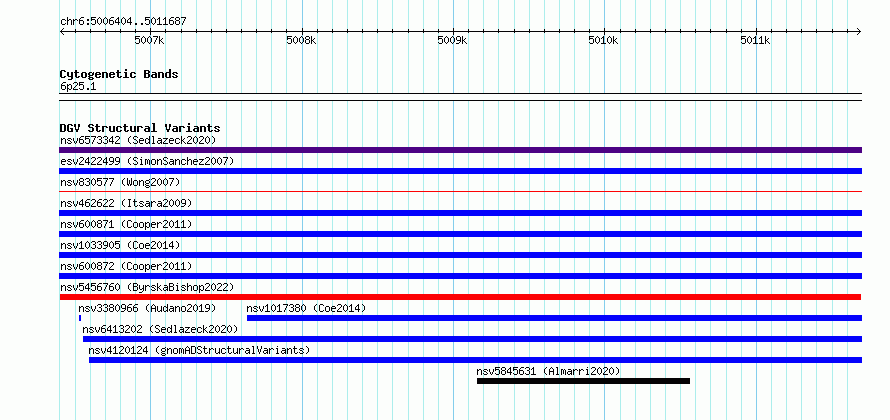Click the blue nsv600871 variant bar
This screenshot has width=890, height=420.
[460, 234]
